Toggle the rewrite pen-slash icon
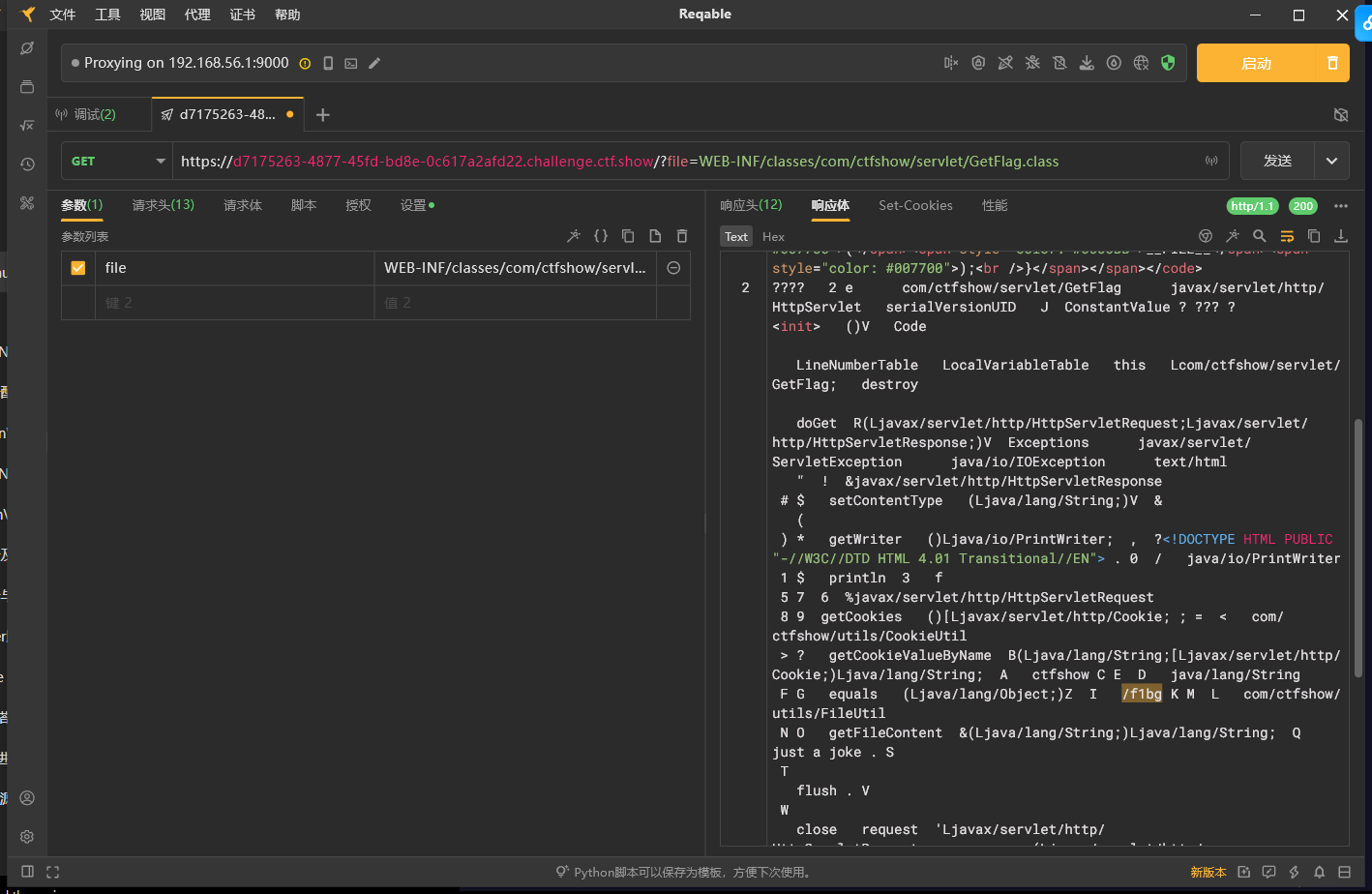This screenshot has width=1372, height=894. pyautogui.click(x=1005, y=63)
